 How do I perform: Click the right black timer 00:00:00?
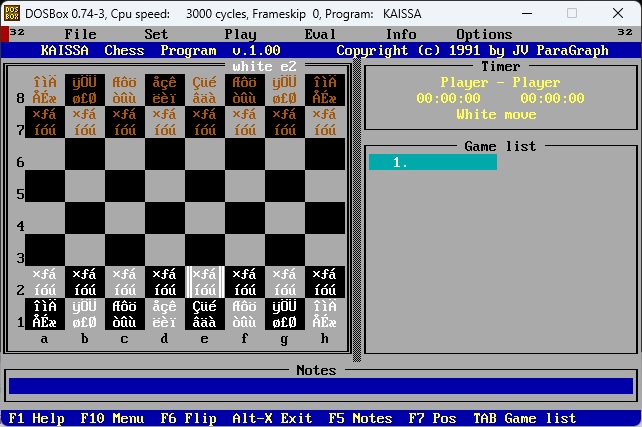(x=552, y=98)
